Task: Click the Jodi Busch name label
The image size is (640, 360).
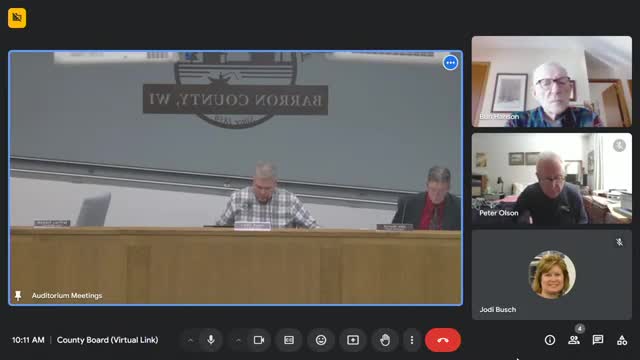Action: (x=498, y=309)
